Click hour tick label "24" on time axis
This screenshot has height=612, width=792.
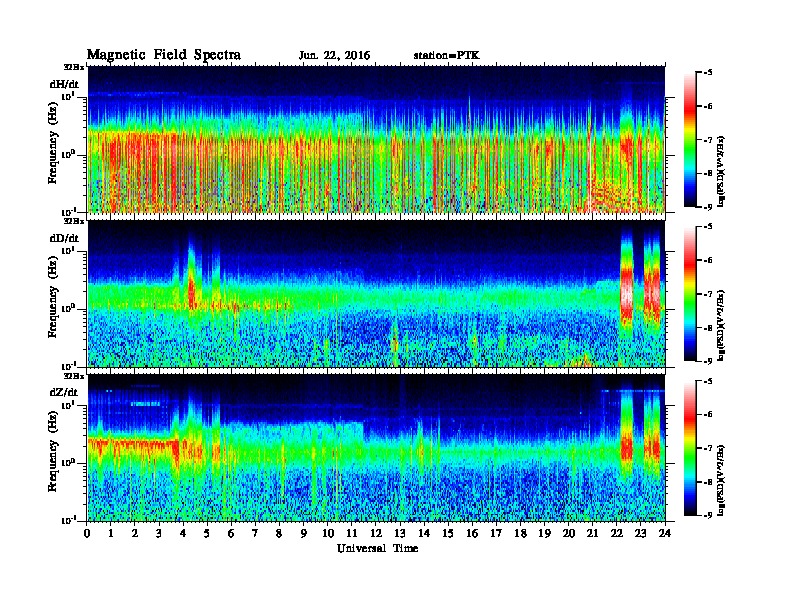click(665, 533)
